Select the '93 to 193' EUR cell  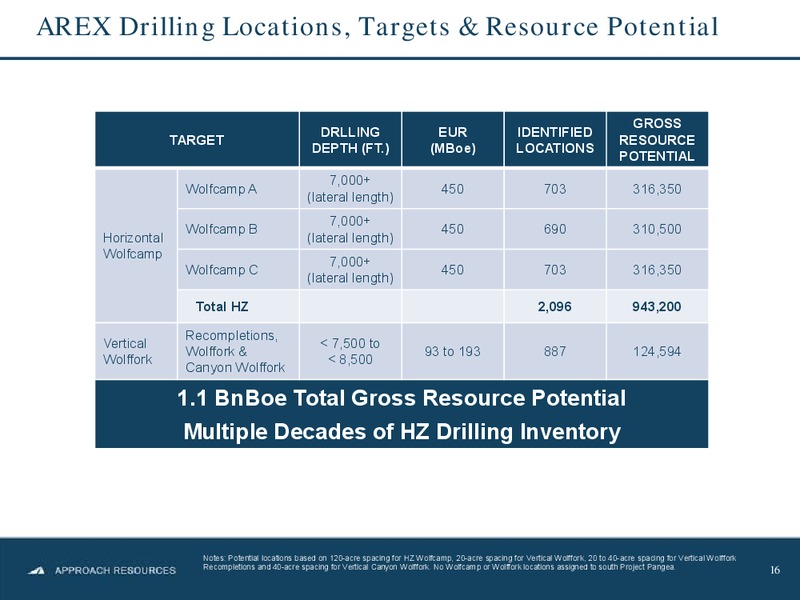tap(453, 352)
